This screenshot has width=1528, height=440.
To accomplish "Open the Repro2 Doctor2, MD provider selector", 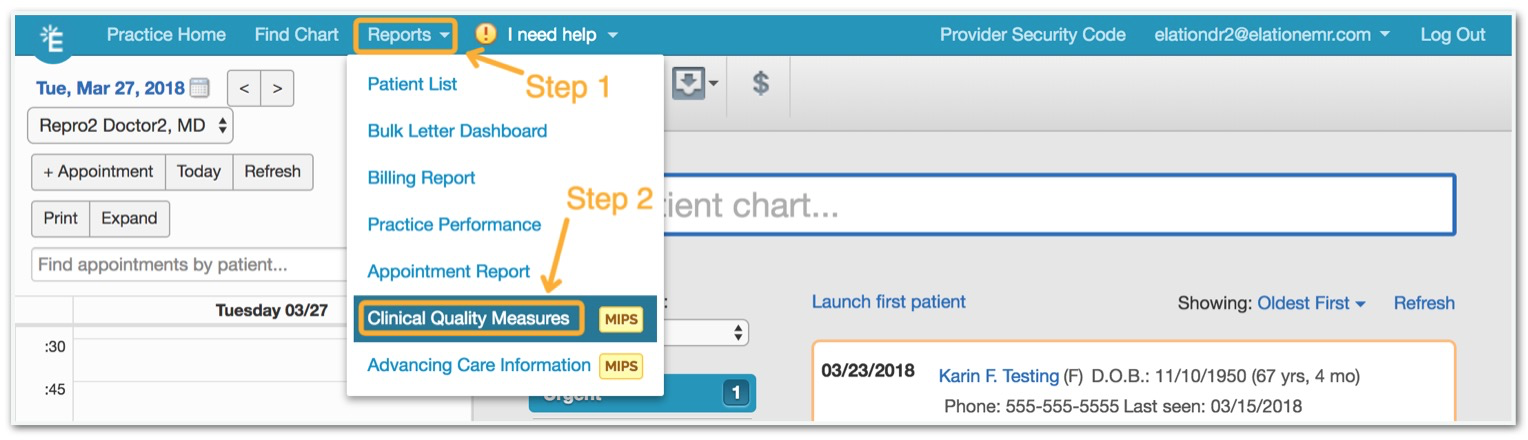I will point(130,126).
